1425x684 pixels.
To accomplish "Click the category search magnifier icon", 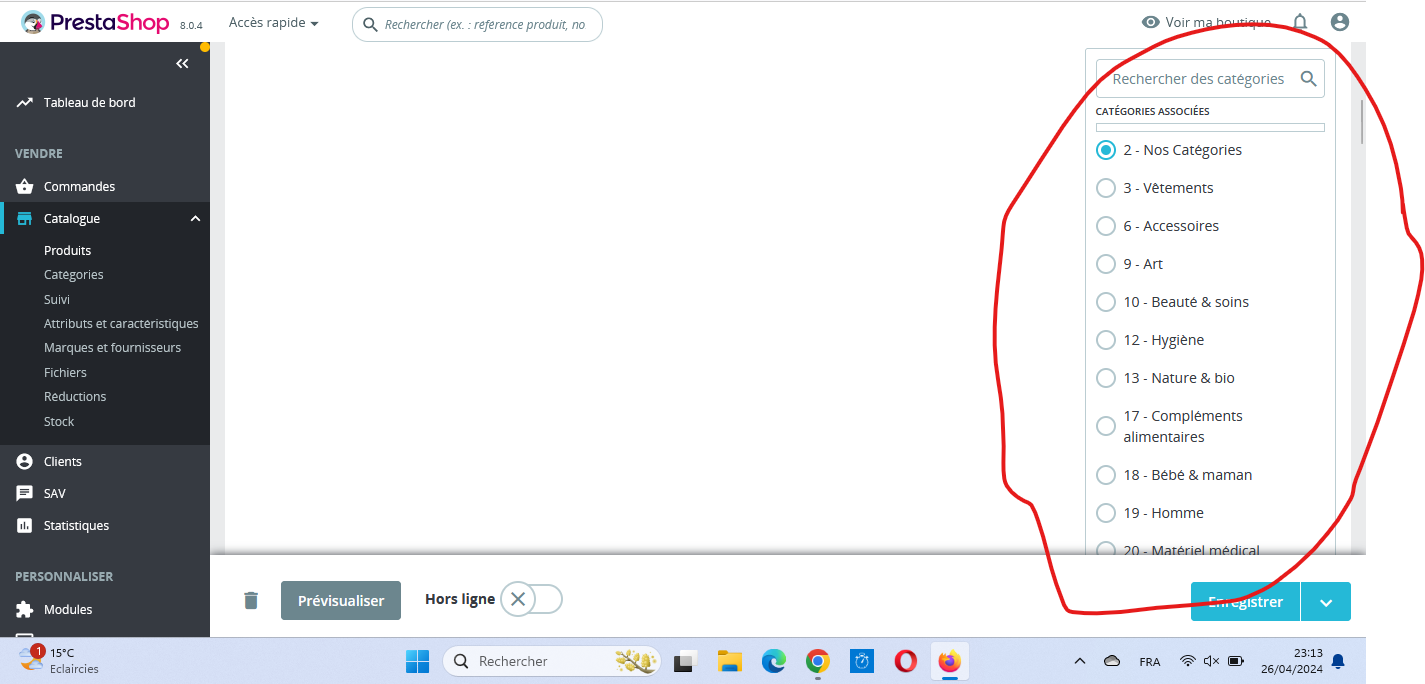I will pos(1308,78).
